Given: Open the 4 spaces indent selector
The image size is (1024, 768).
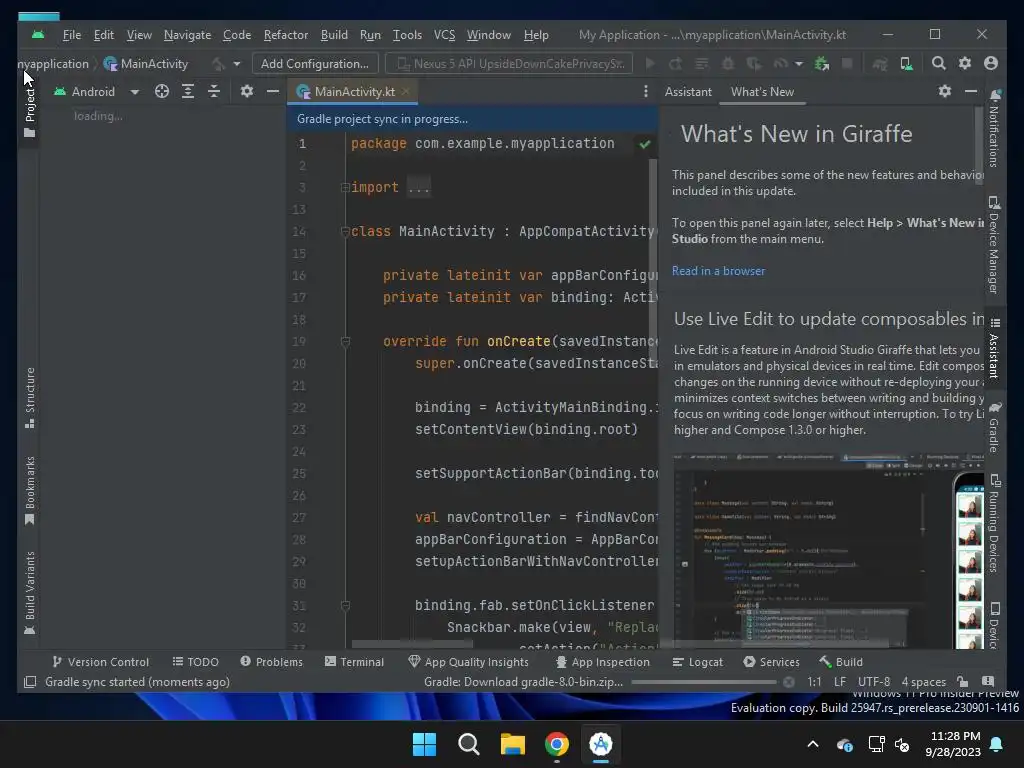Looking at the screenshot, I should (x=923, y=682).
